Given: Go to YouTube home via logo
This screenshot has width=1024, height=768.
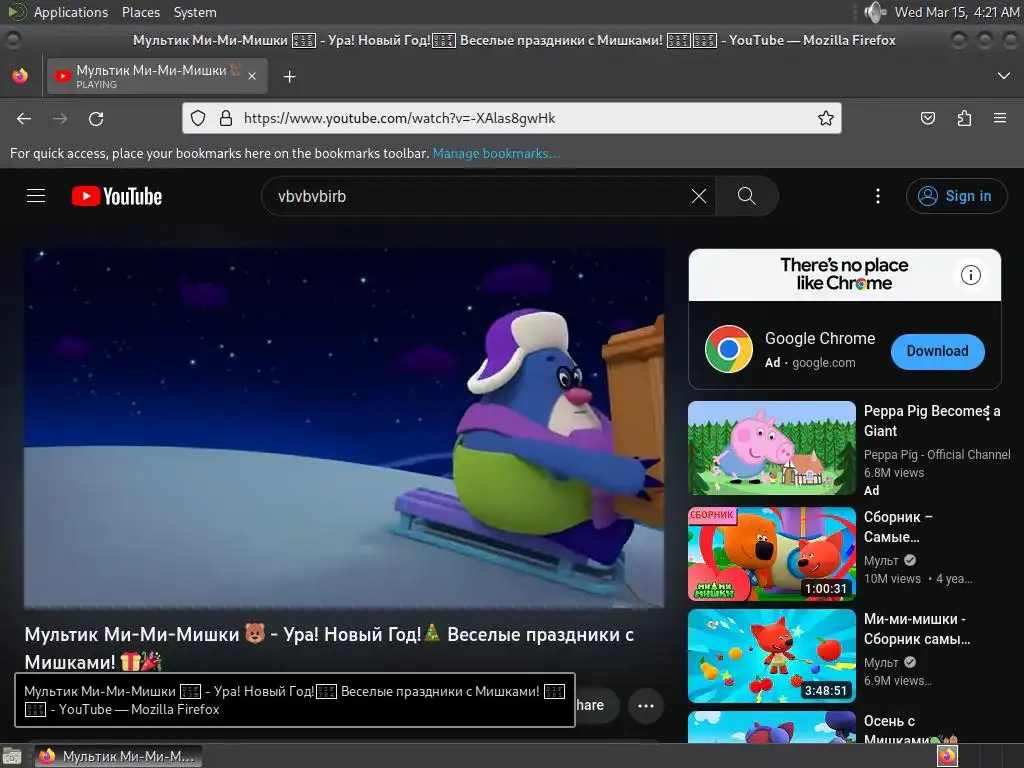Looking at the screenshot, I should [117, 196].
